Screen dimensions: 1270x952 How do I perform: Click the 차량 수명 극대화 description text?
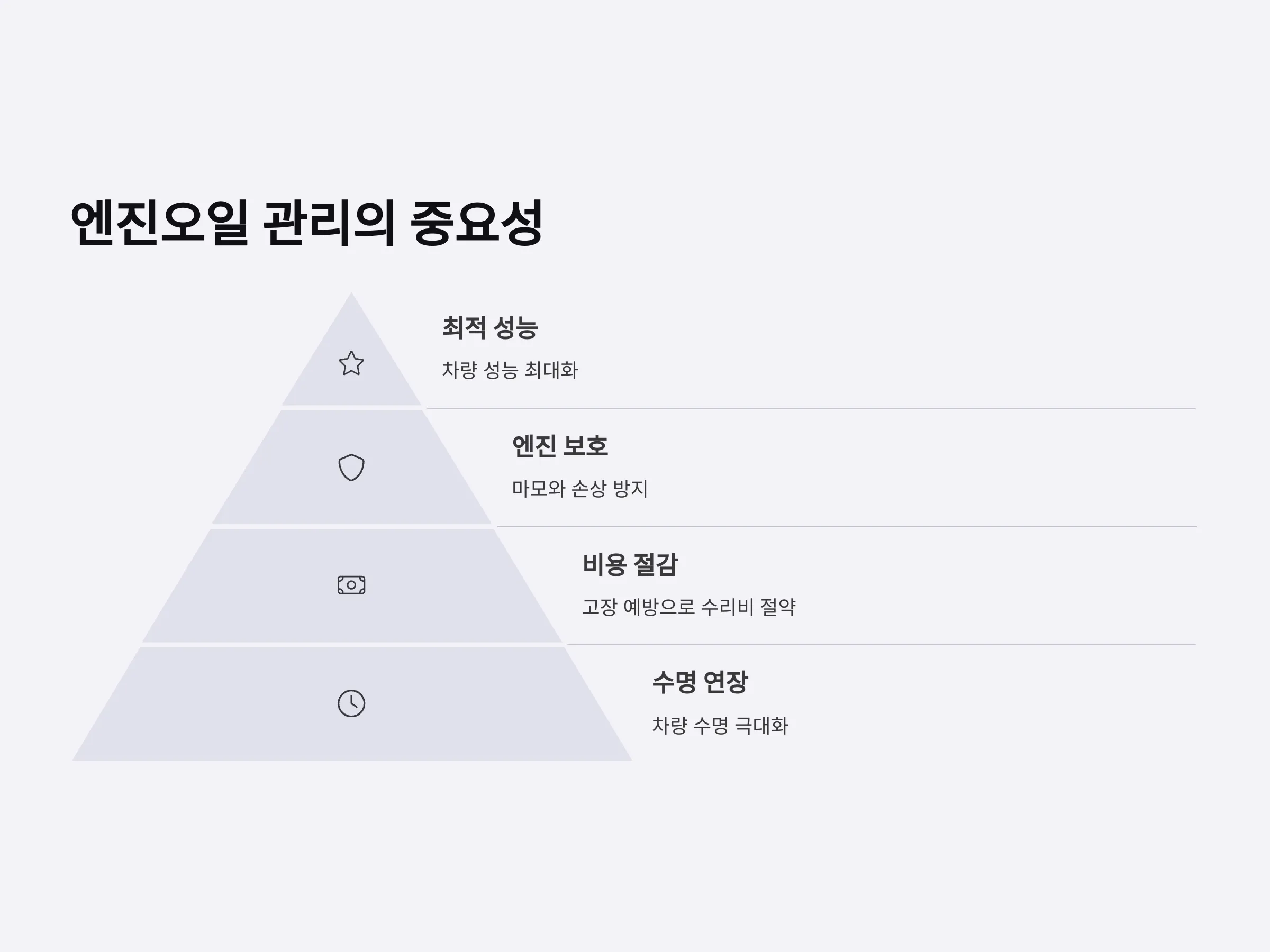click(x=720, y=725)
